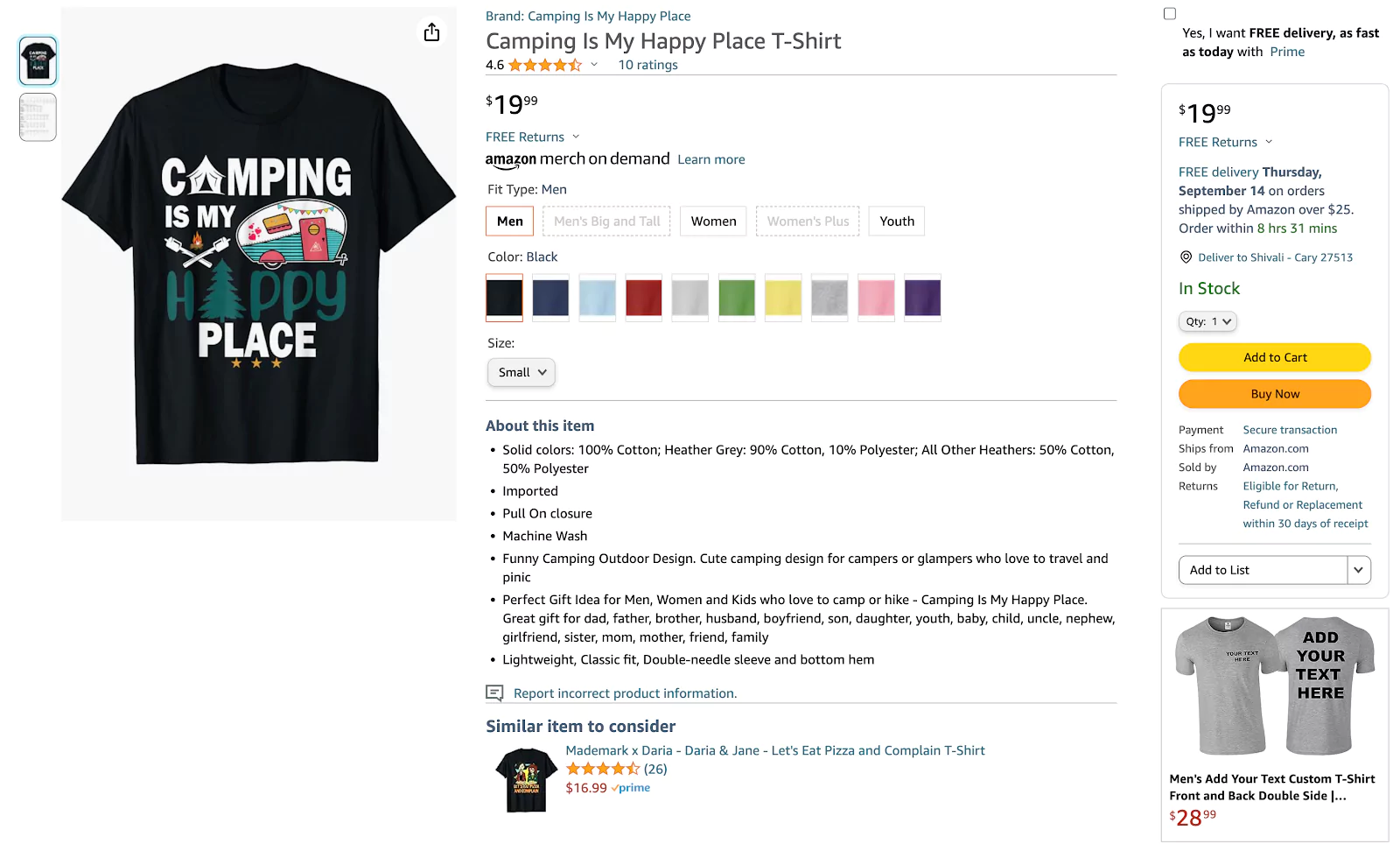Click the Amazon merch on demand logo
The width and height of the screenshot is (1400, 844).
coord(577,159)
